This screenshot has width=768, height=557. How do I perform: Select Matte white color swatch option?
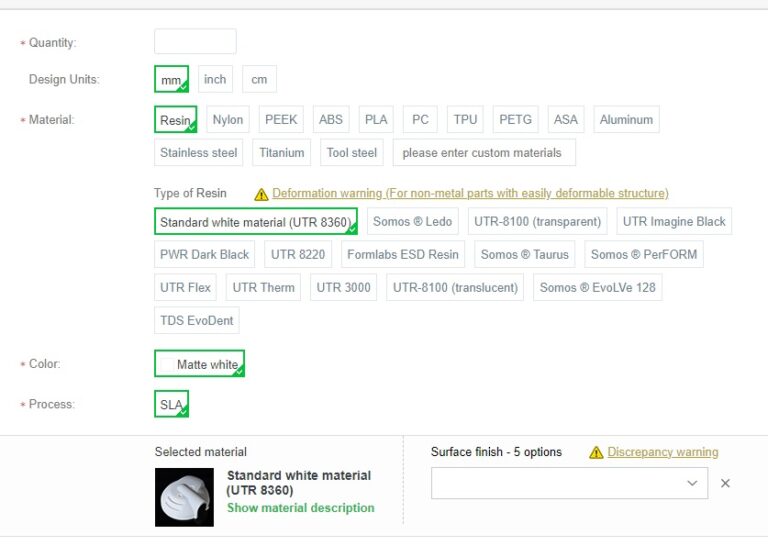point(199,364)
